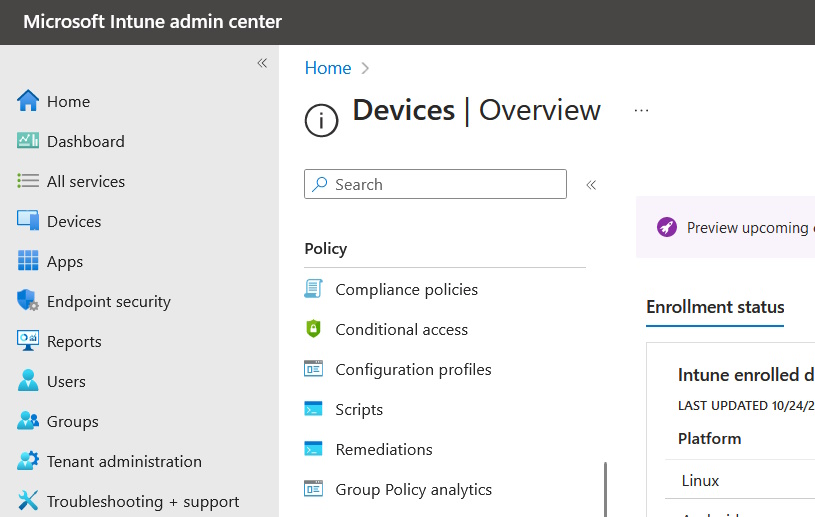This screenshot has width=815, height=517.
Task: Click the Home house icon in sidebar
Action: coord(28,101)
